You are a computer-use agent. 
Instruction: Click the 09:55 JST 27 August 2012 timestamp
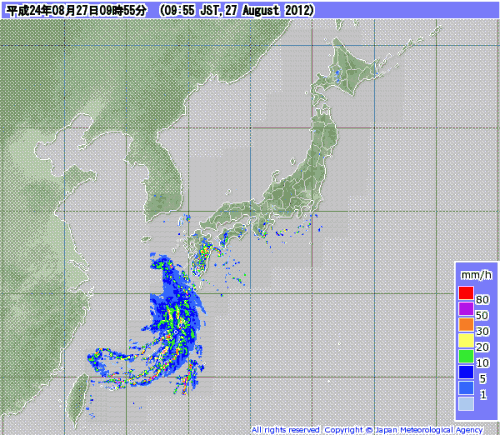[x=236, y=11]
